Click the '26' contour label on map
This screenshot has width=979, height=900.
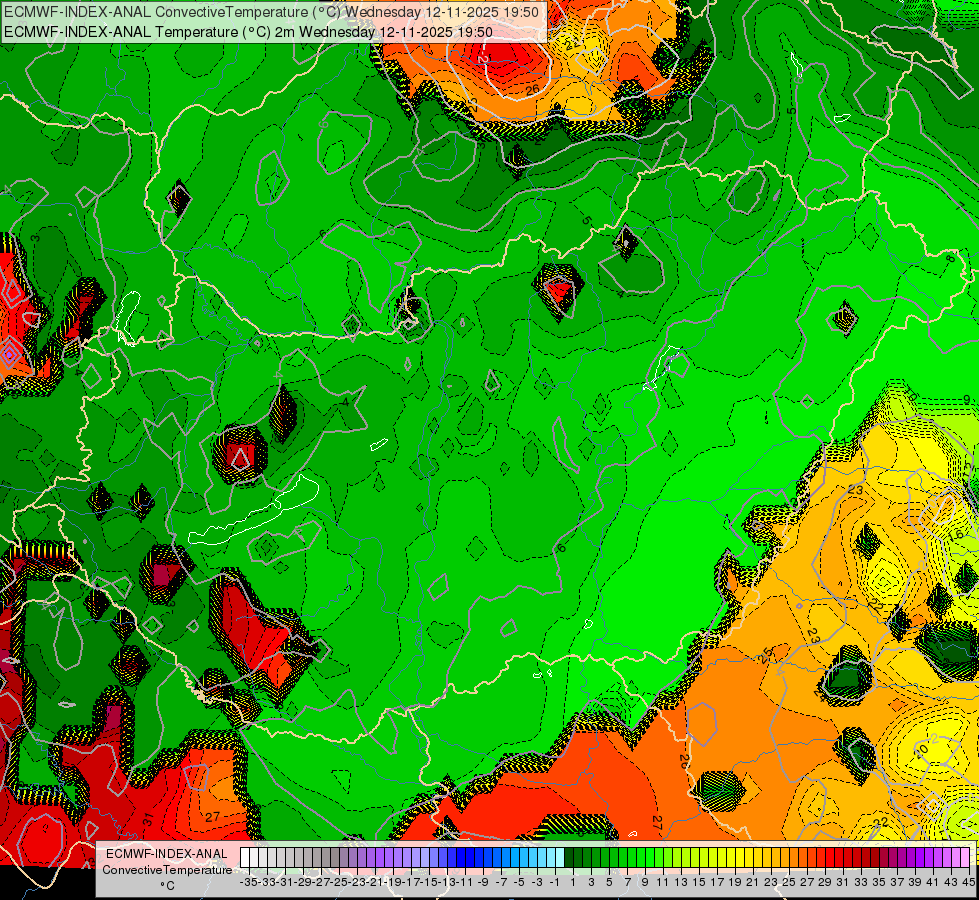(x=532, y=90)
